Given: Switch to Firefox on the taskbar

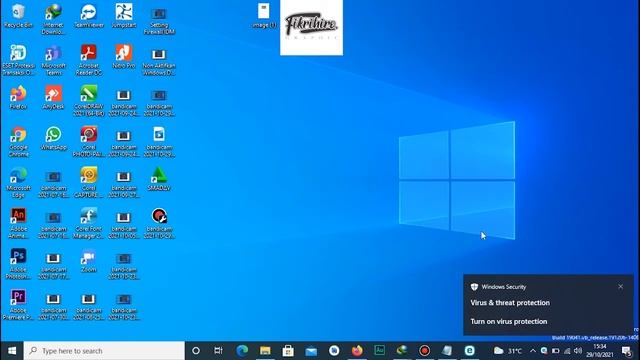Looking at the screenshot, I should click(357, 351).
